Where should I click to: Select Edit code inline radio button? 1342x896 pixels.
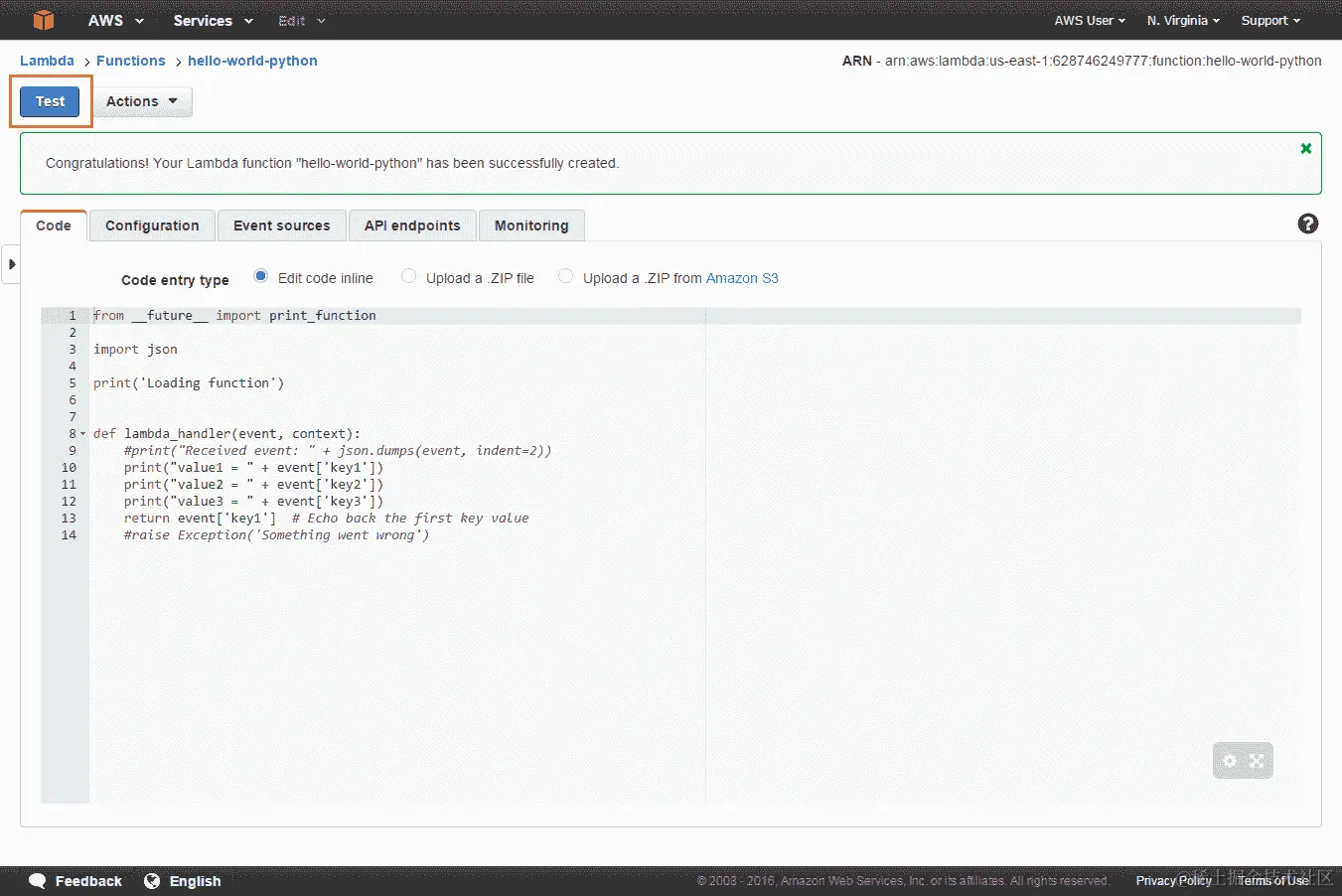coord(260,276)
